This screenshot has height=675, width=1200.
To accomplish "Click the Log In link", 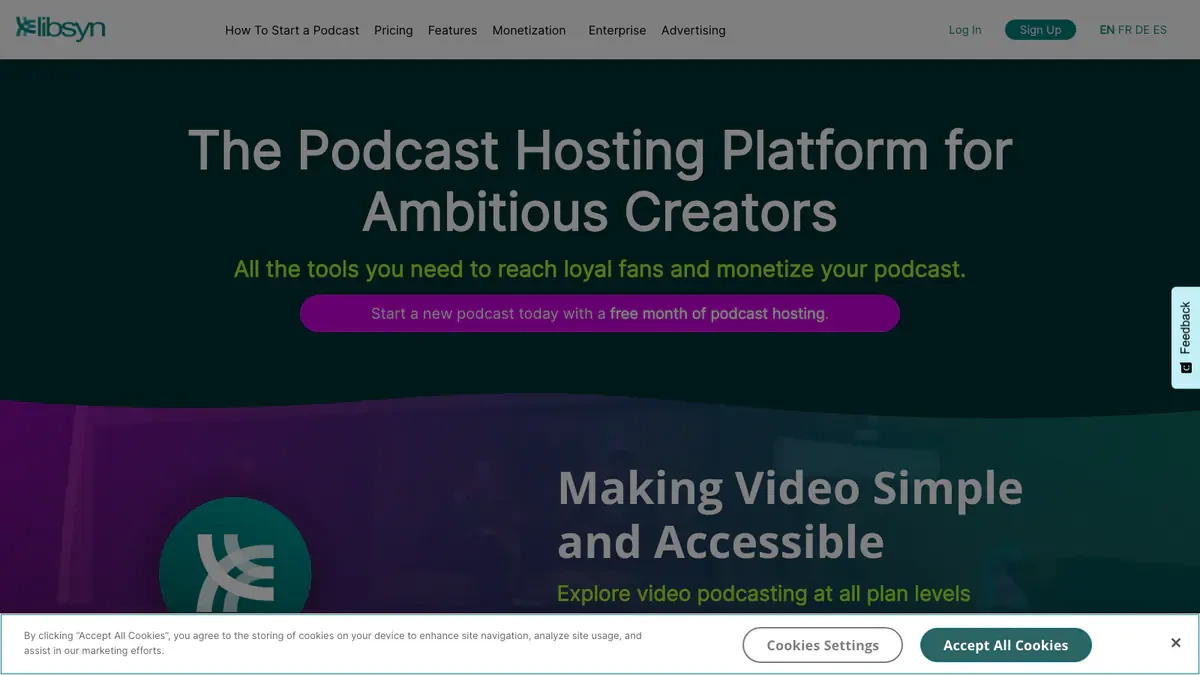I will coord(965,30).
